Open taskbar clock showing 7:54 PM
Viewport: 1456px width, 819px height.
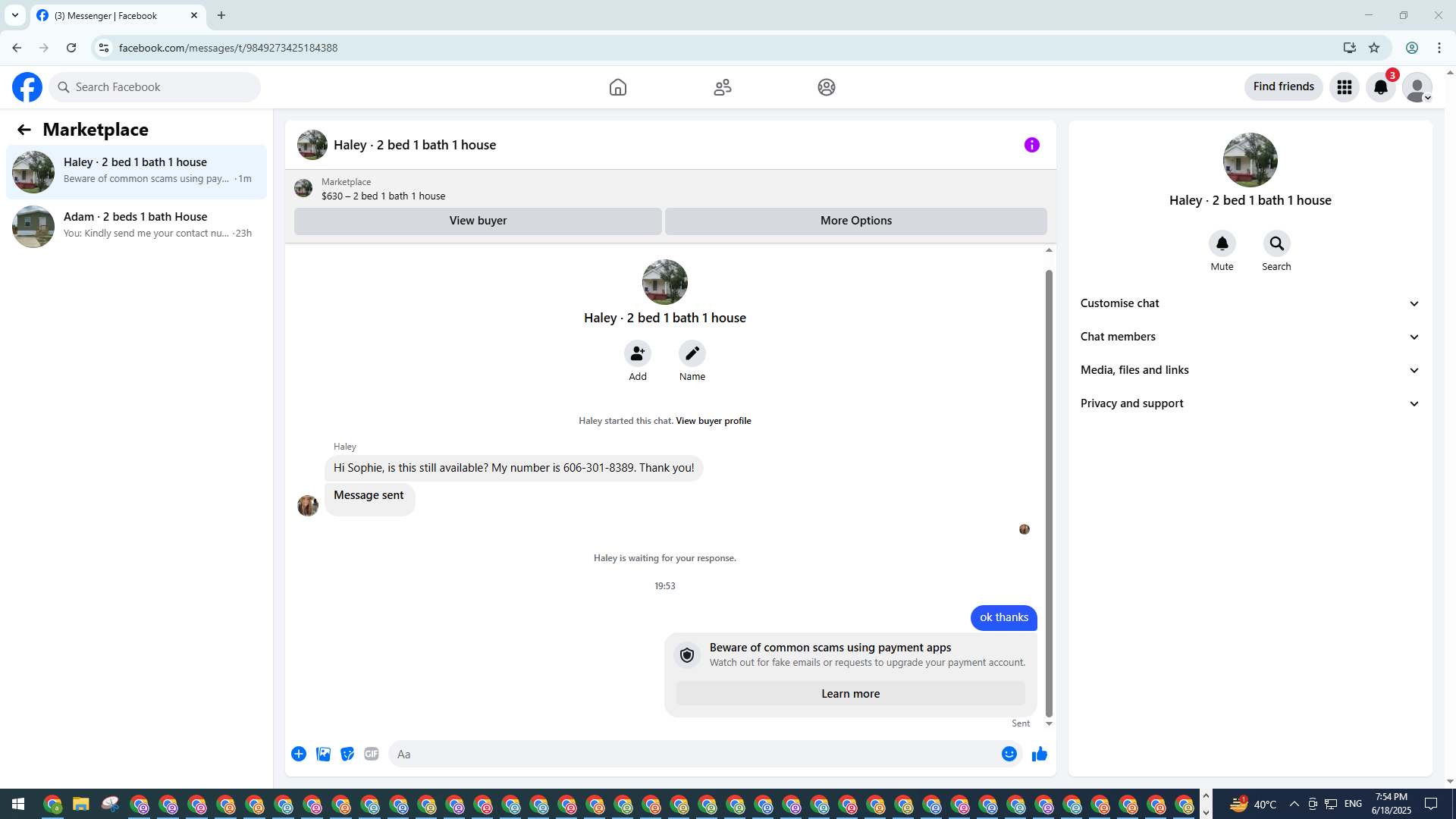pyautogui.click(x=1392, y=804)
